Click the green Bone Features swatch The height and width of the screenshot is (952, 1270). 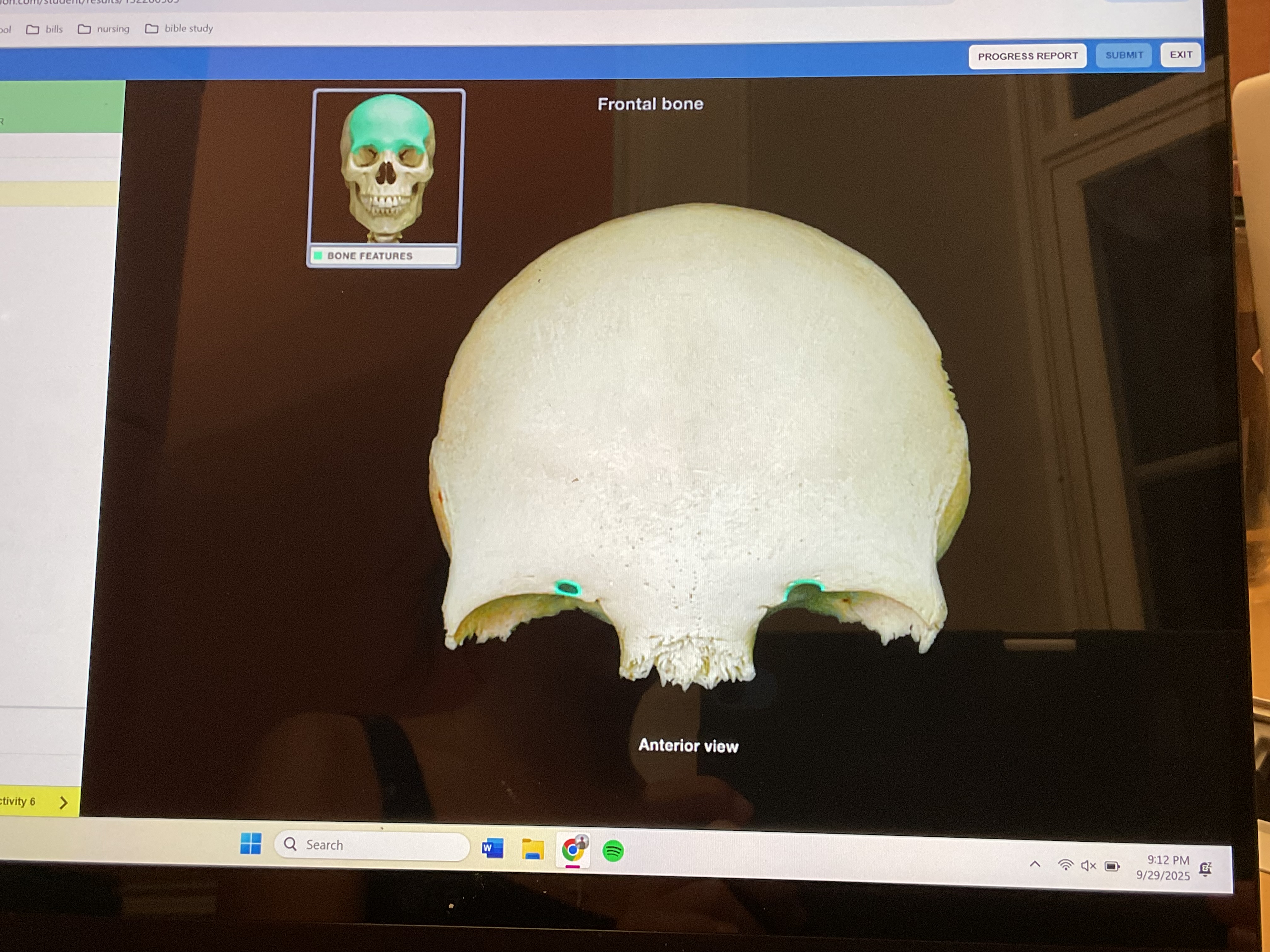tap(318, 255)
